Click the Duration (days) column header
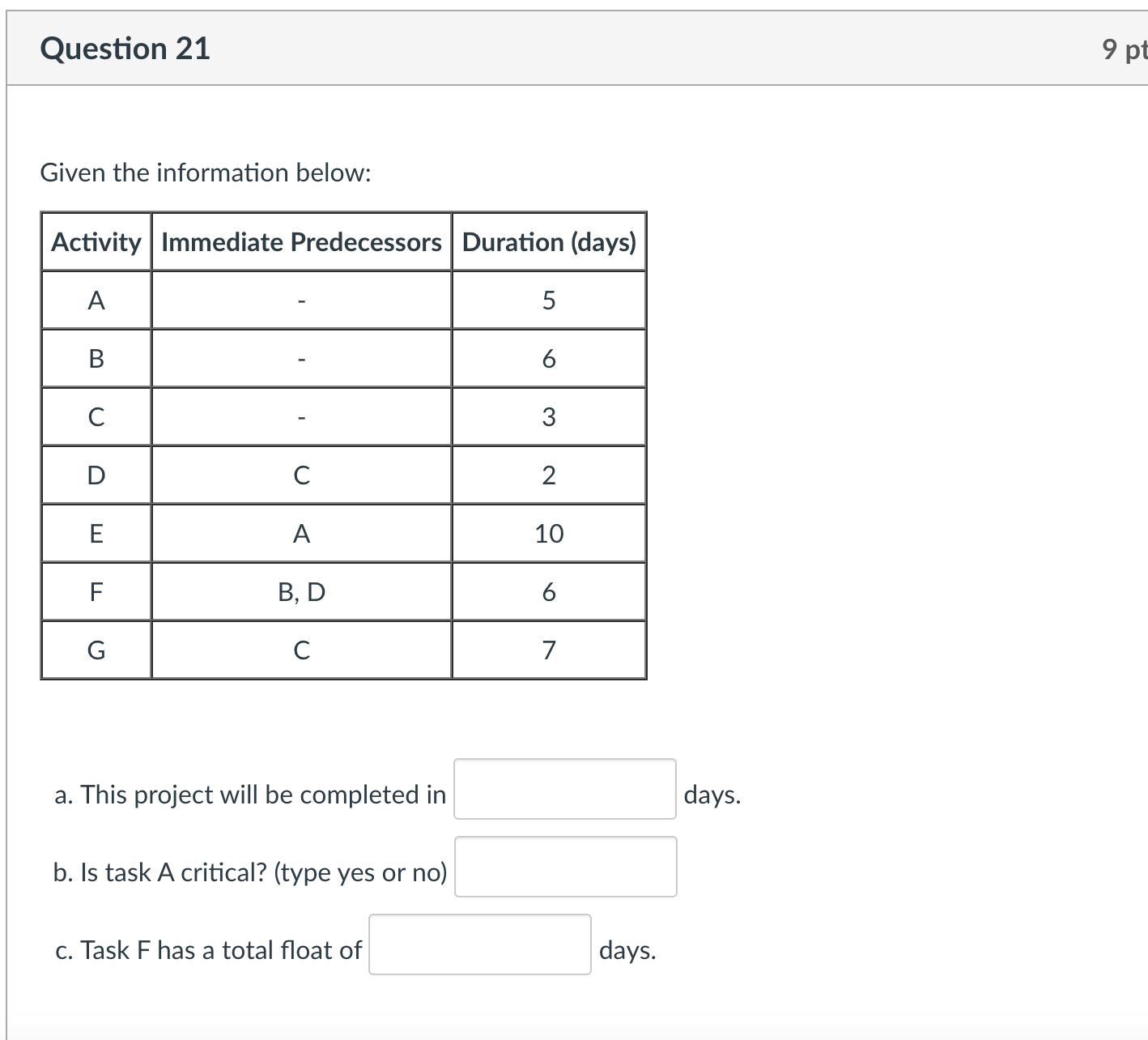The height and width of the screenshot is (1040, 1148). pyautogui.click(x=548, y=241)
